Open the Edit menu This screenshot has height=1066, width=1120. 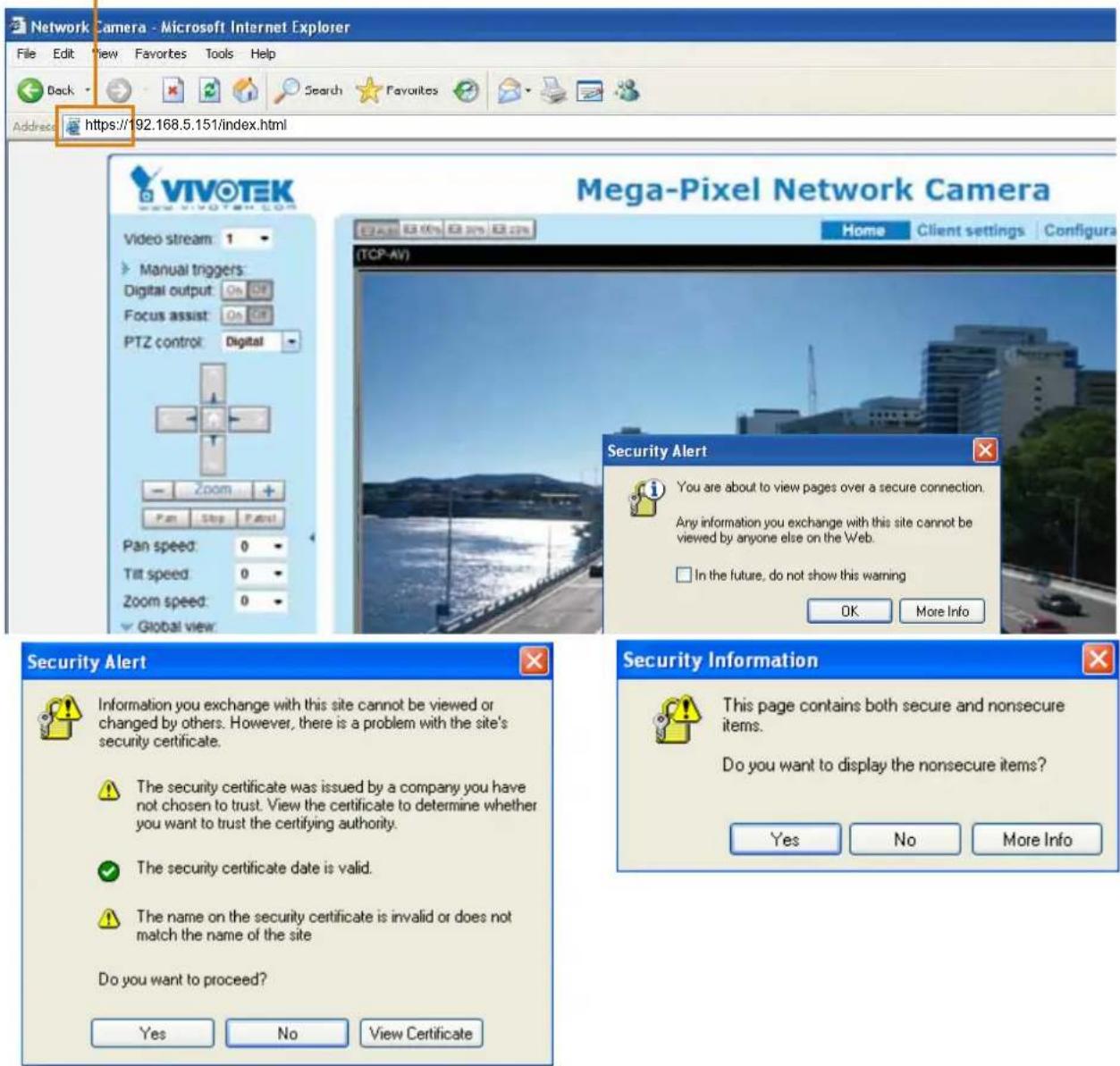click(x=63, y=54)
